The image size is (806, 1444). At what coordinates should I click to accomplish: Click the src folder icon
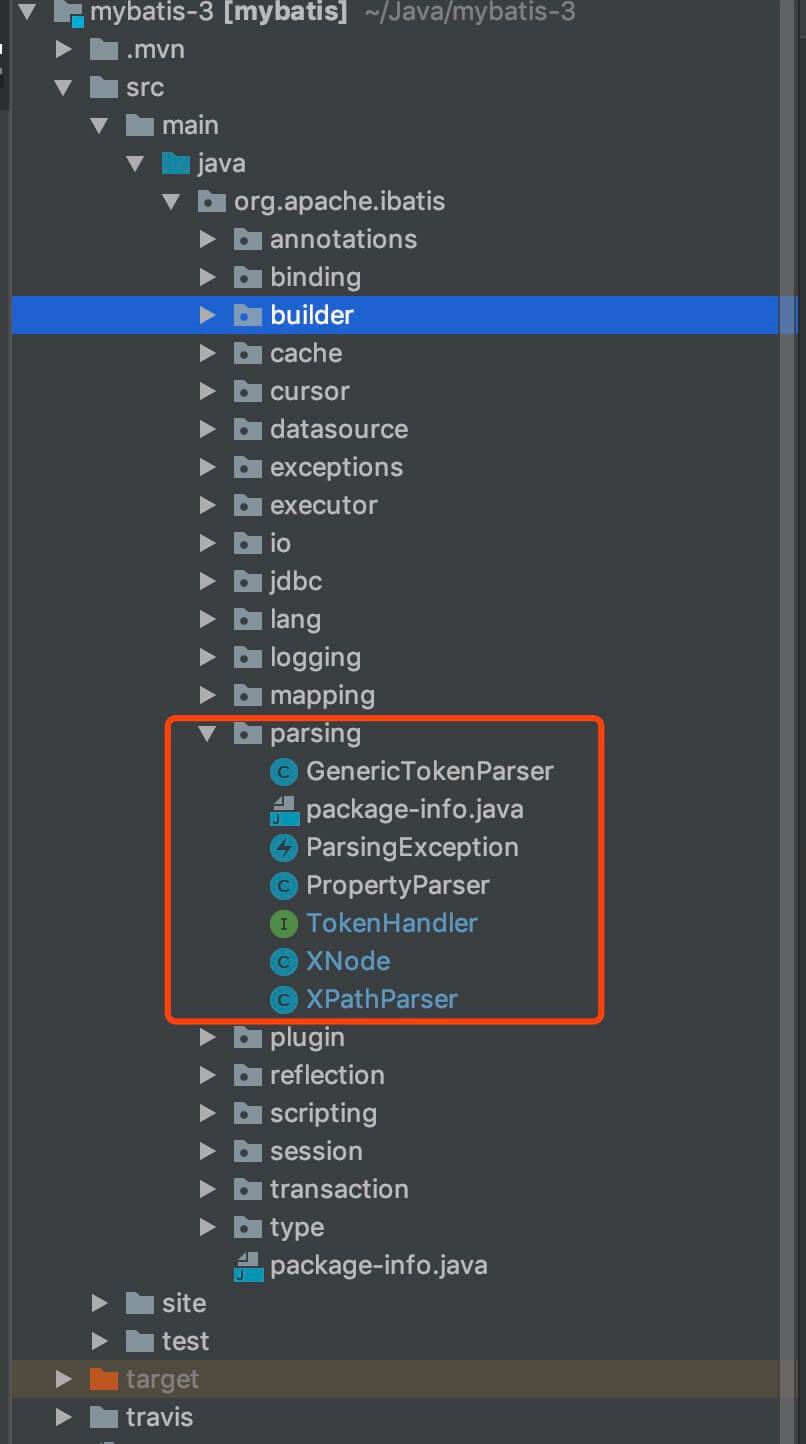[x=103, y=87]
